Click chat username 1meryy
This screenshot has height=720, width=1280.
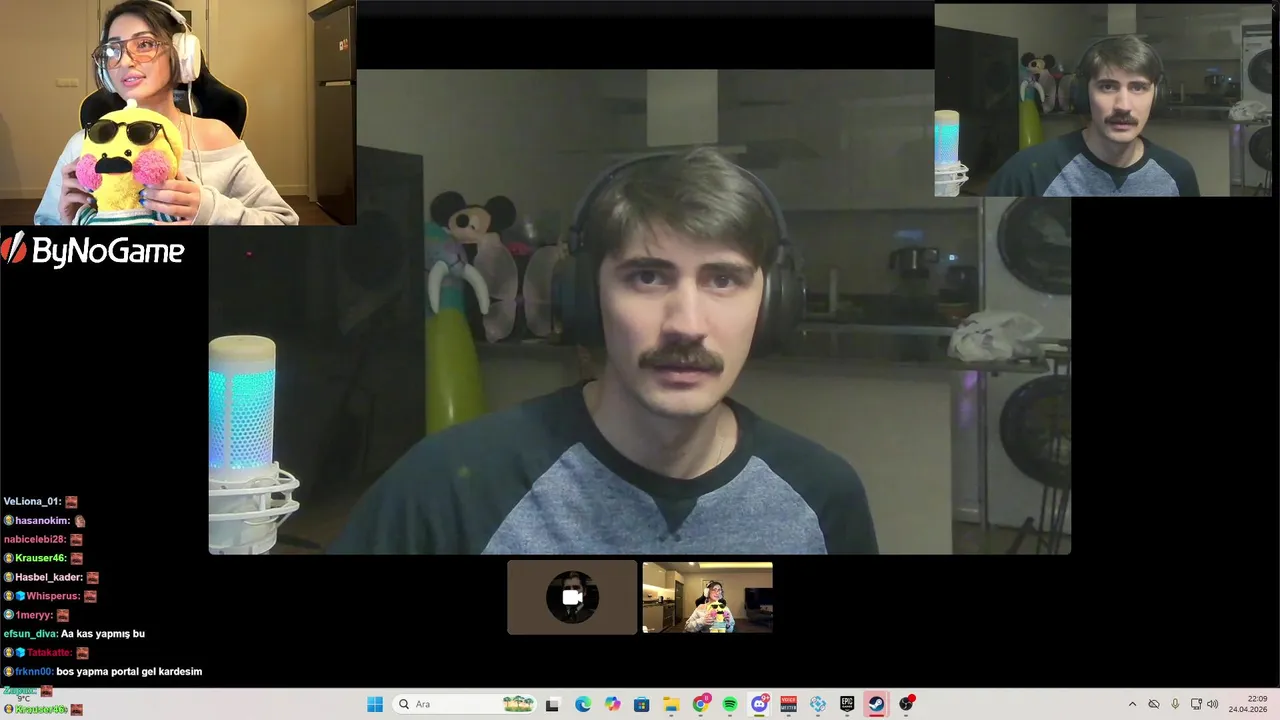coord(33,615)
